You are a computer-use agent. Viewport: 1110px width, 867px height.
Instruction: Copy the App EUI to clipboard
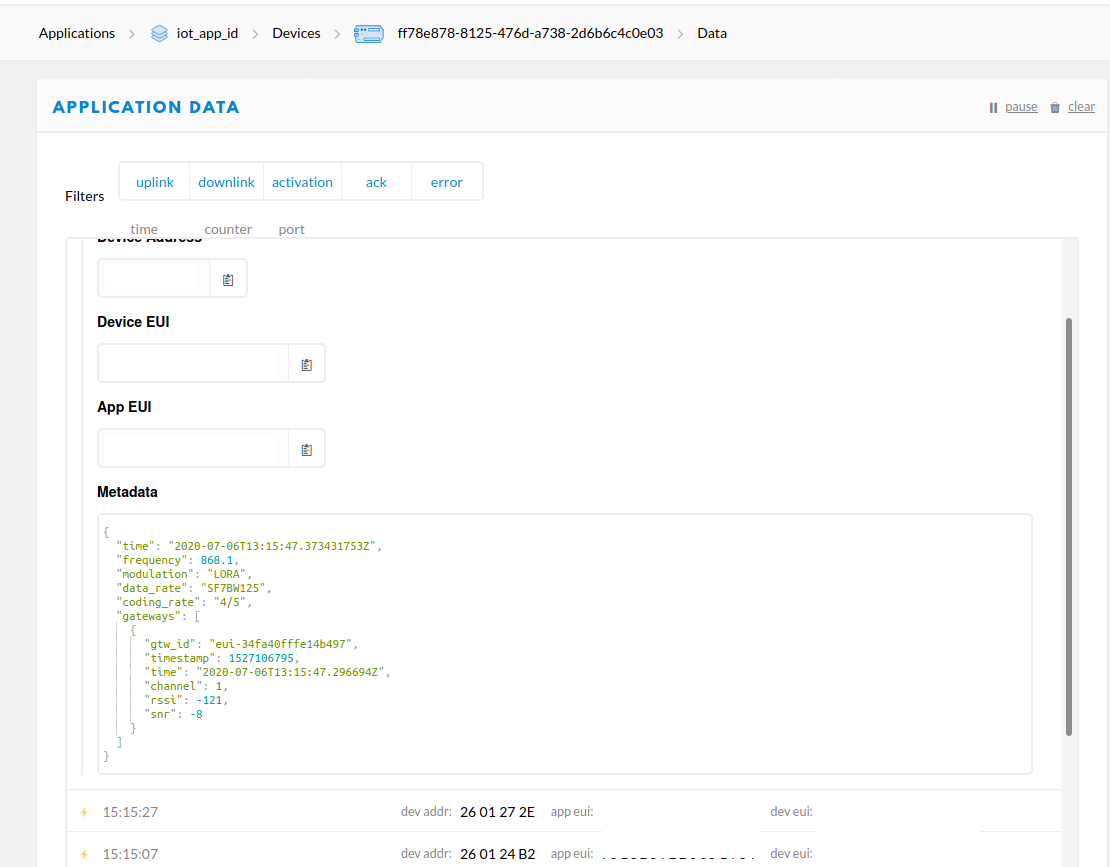pos(307,449)
